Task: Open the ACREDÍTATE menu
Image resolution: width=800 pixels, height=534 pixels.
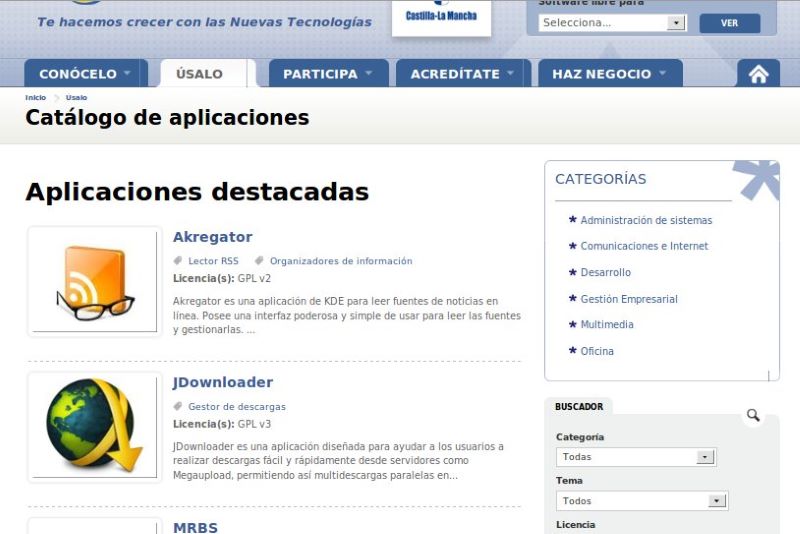Action: pos(463,73)
